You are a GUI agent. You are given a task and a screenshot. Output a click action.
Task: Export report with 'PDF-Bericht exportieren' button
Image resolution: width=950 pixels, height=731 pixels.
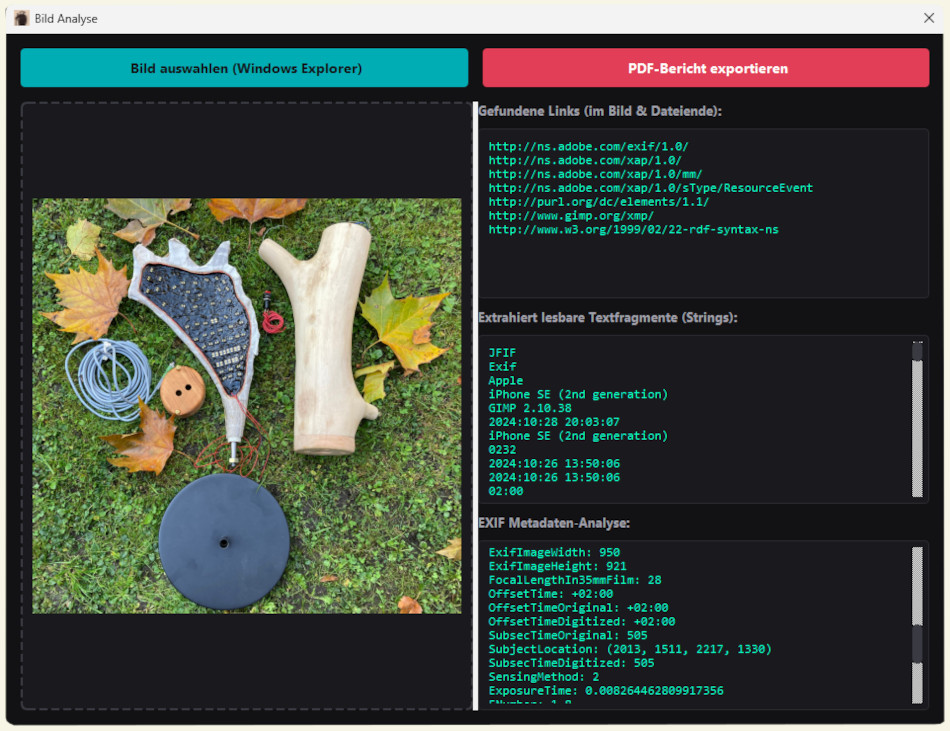(x=706, y=68)
